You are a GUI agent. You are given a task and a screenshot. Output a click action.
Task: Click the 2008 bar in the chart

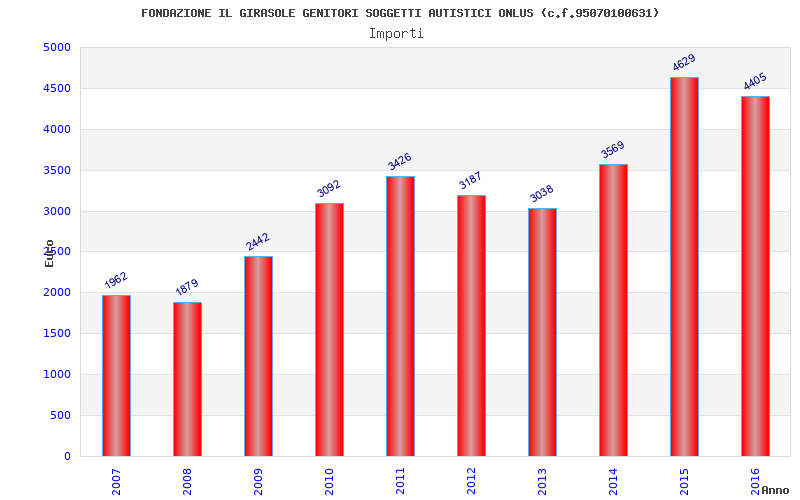[x=187, y=379]
